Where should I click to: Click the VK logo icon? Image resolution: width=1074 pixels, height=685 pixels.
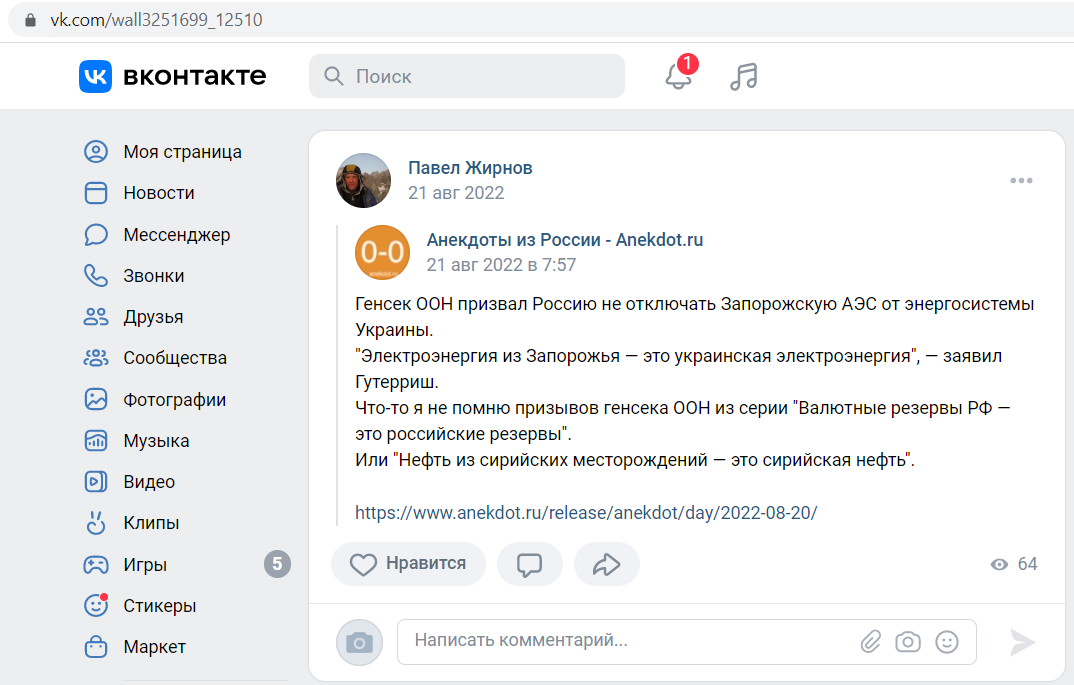click(x=95, y=76)
